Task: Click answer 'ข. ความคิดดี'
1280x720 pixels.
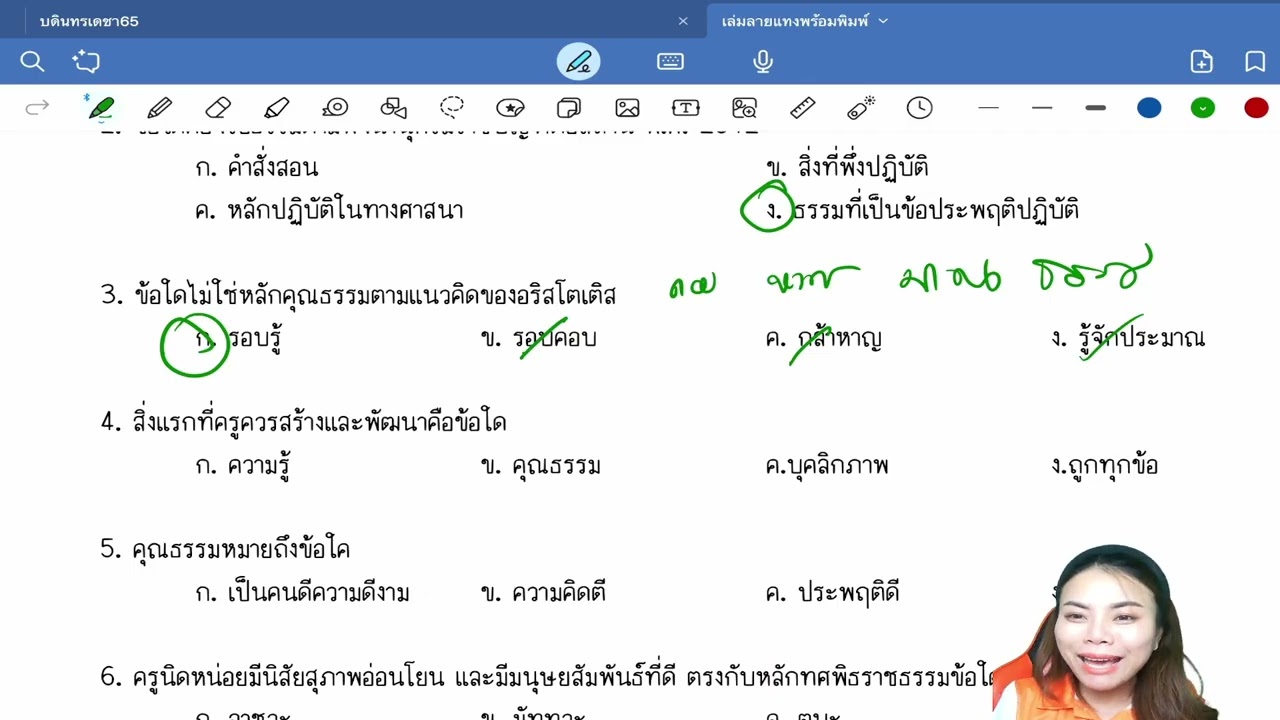Action: (543, 593)
